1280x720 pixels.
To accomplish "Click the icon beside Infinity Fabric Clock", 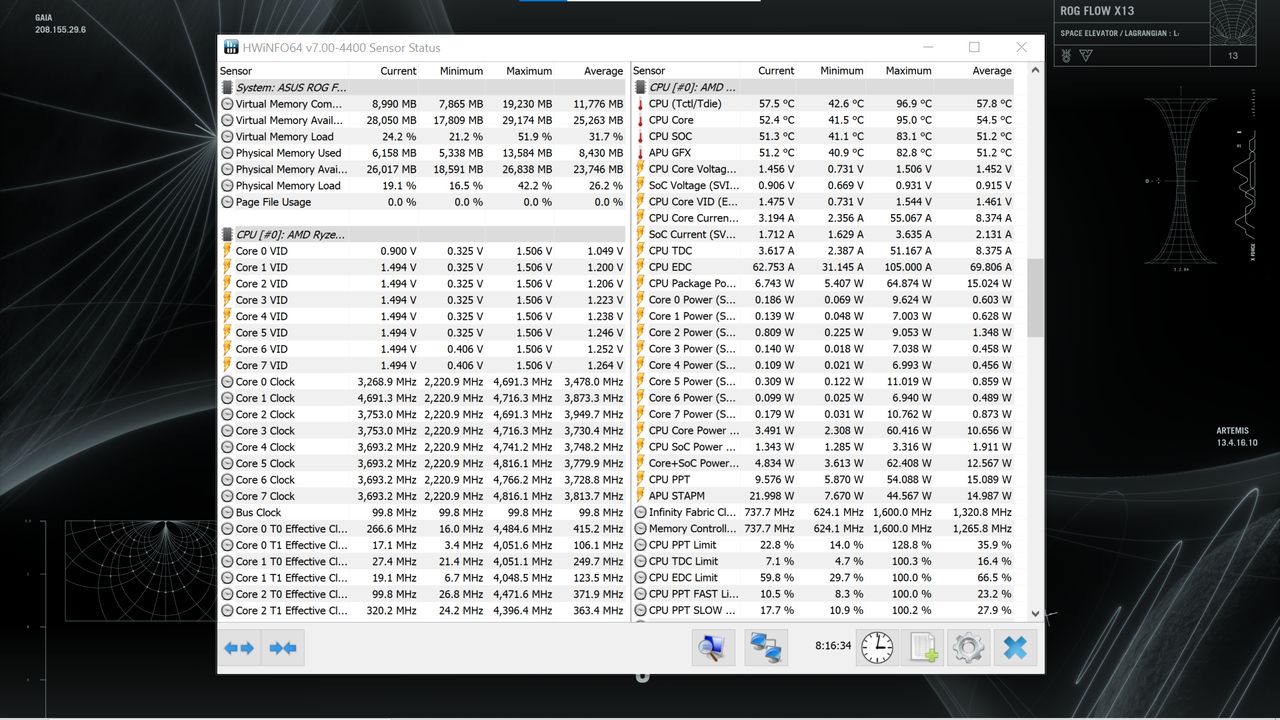I will (641, 512).
